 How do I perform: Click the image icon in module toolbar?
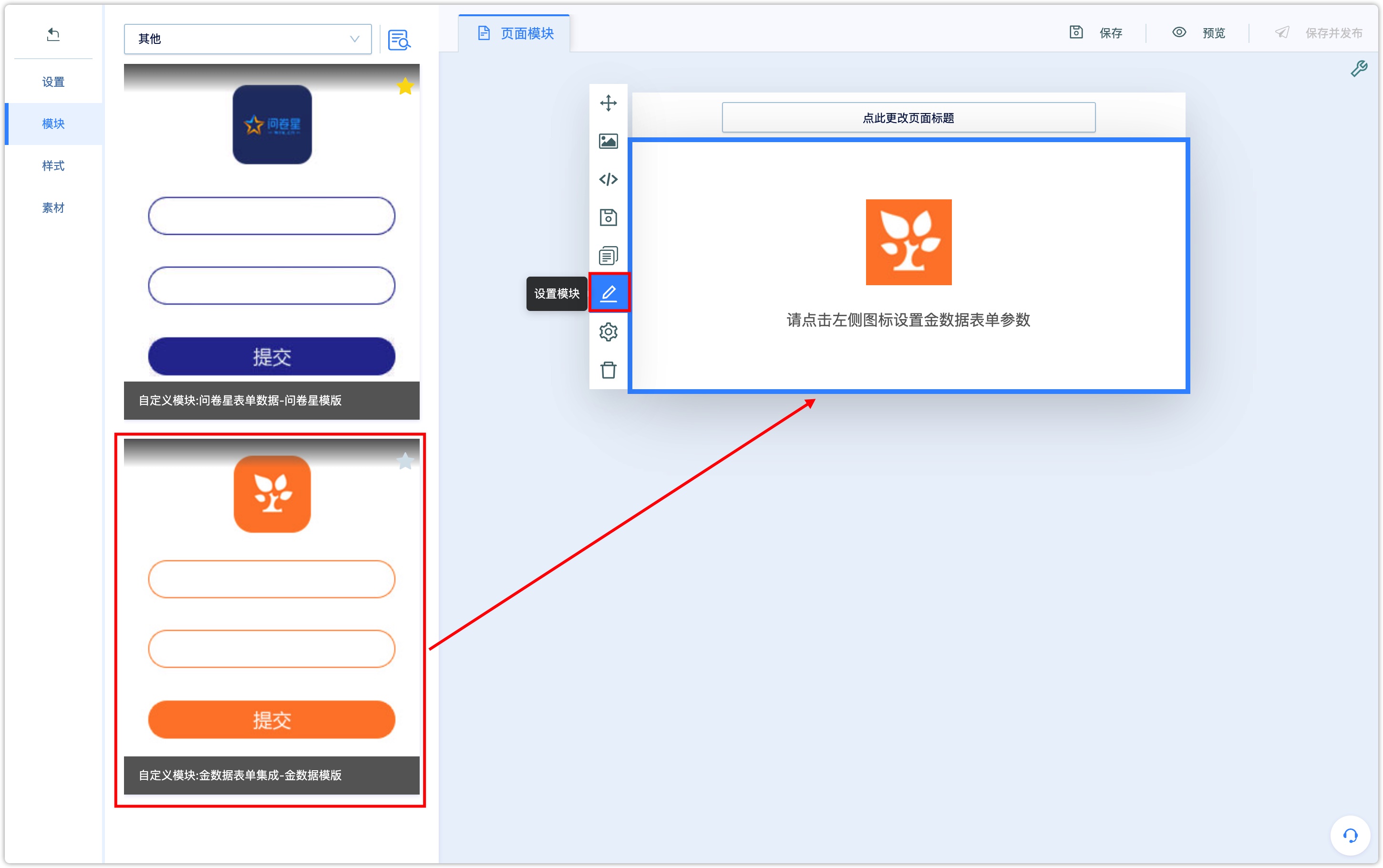(609, 141)
